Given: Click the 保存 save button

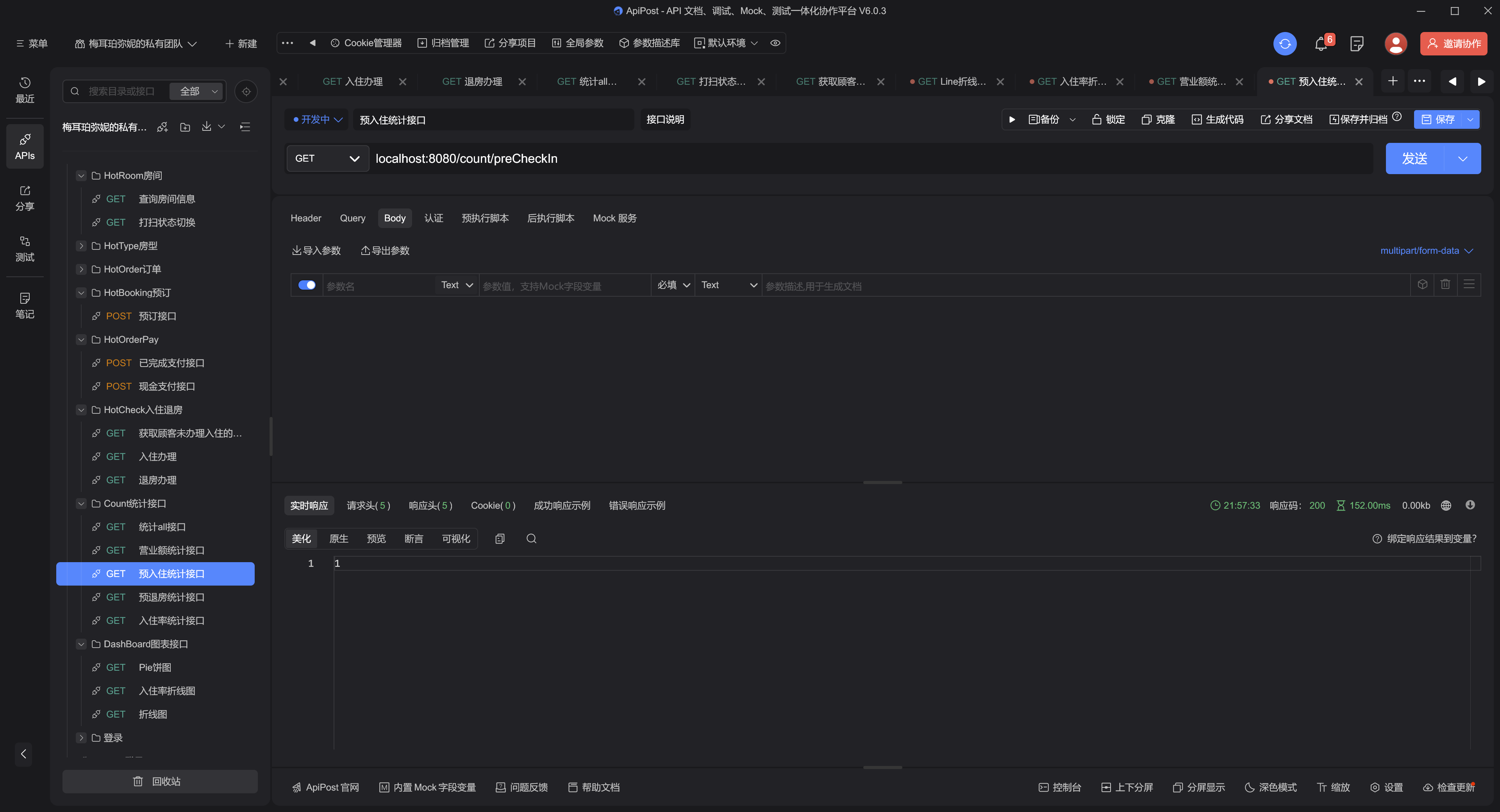Looking at the screenshot, I should 1437,119.
